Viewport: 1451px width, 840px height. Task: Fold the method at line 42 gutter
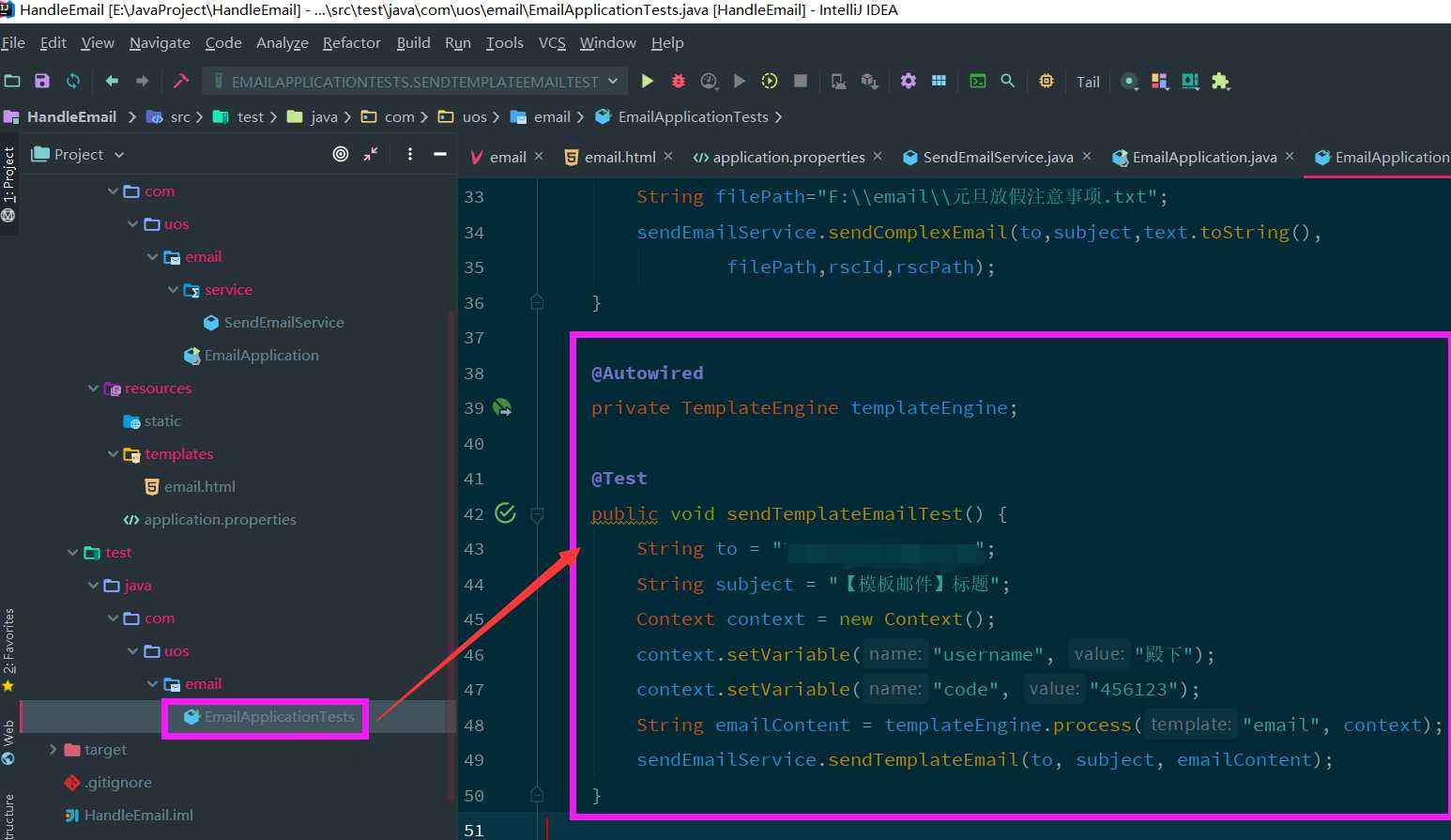point(537,514)
